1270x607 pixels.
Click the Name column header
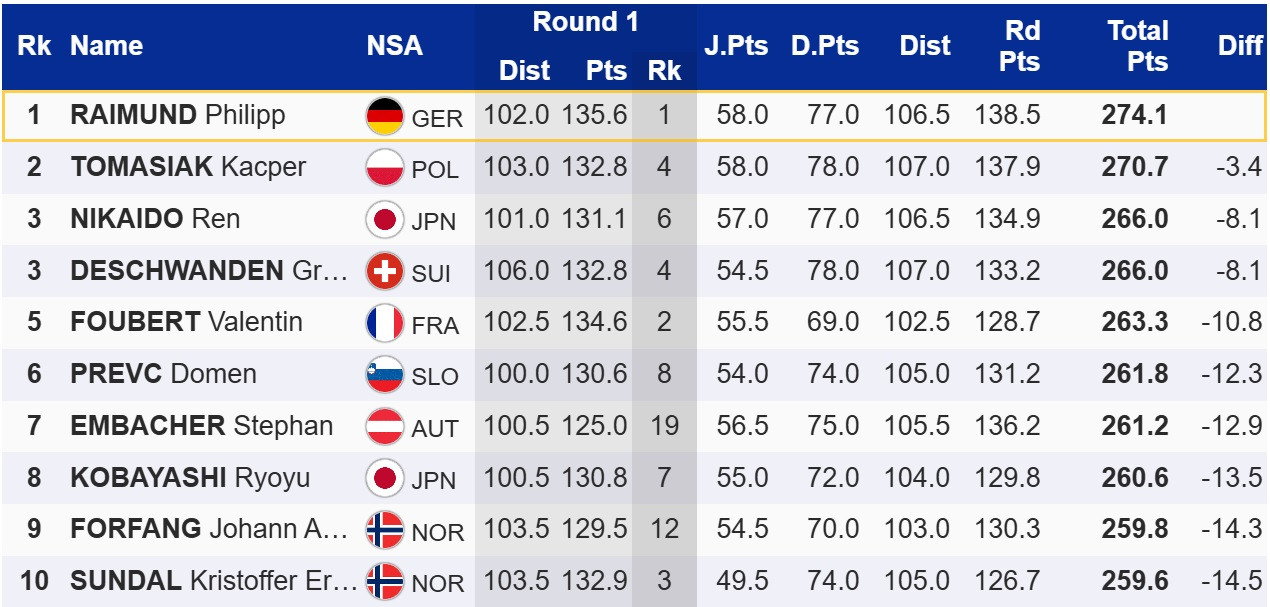106,45
